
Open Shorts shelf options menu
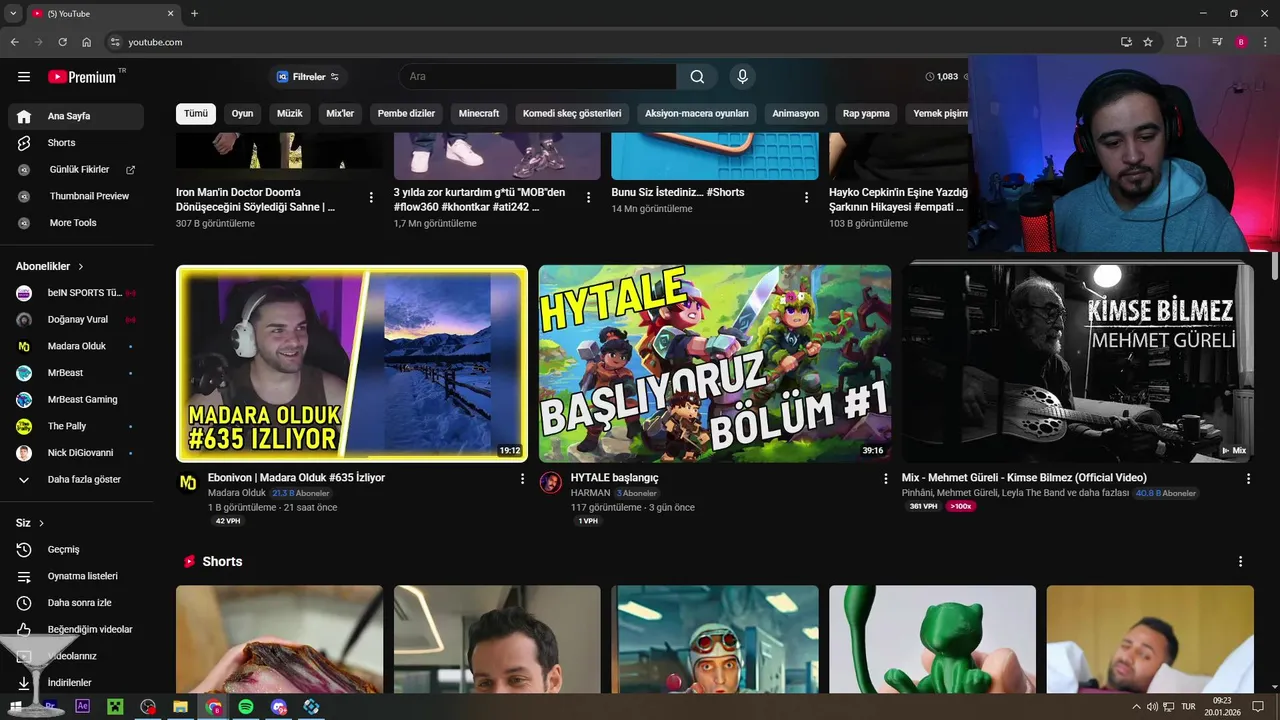pyautogui.click(x=1241, y=562)
